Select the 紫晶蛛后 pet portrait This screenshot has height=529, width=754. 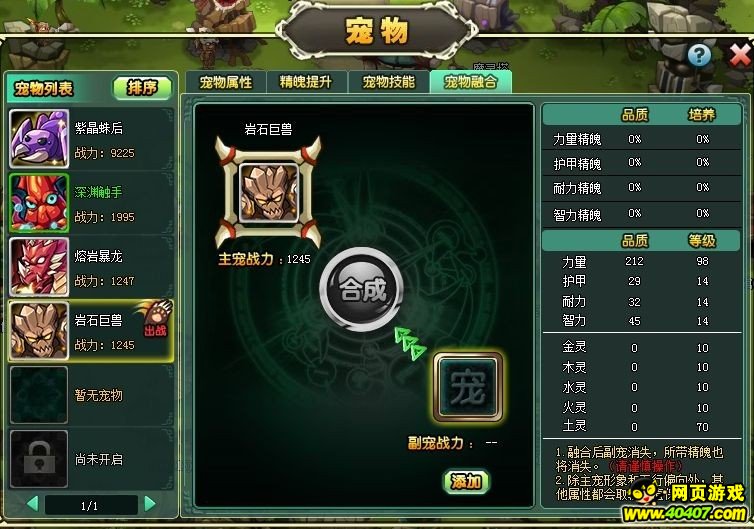tap(39, 139)
